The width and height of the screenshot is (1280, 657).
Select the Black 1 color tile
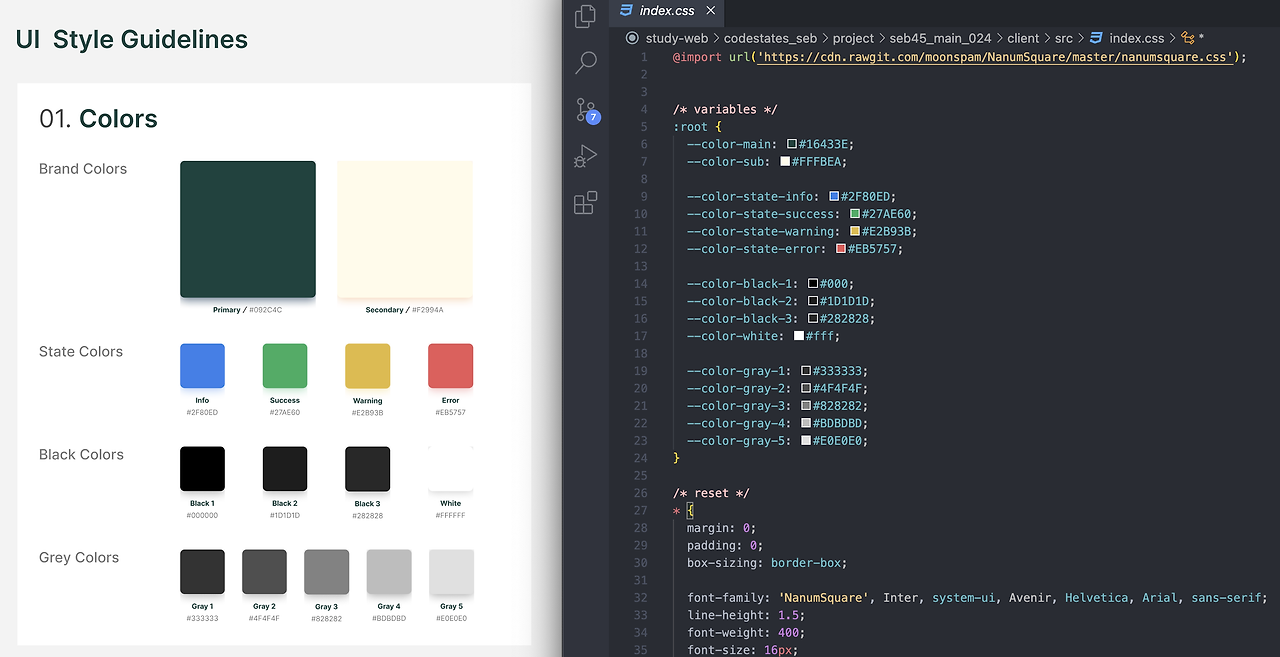click(x=202, y=469)
